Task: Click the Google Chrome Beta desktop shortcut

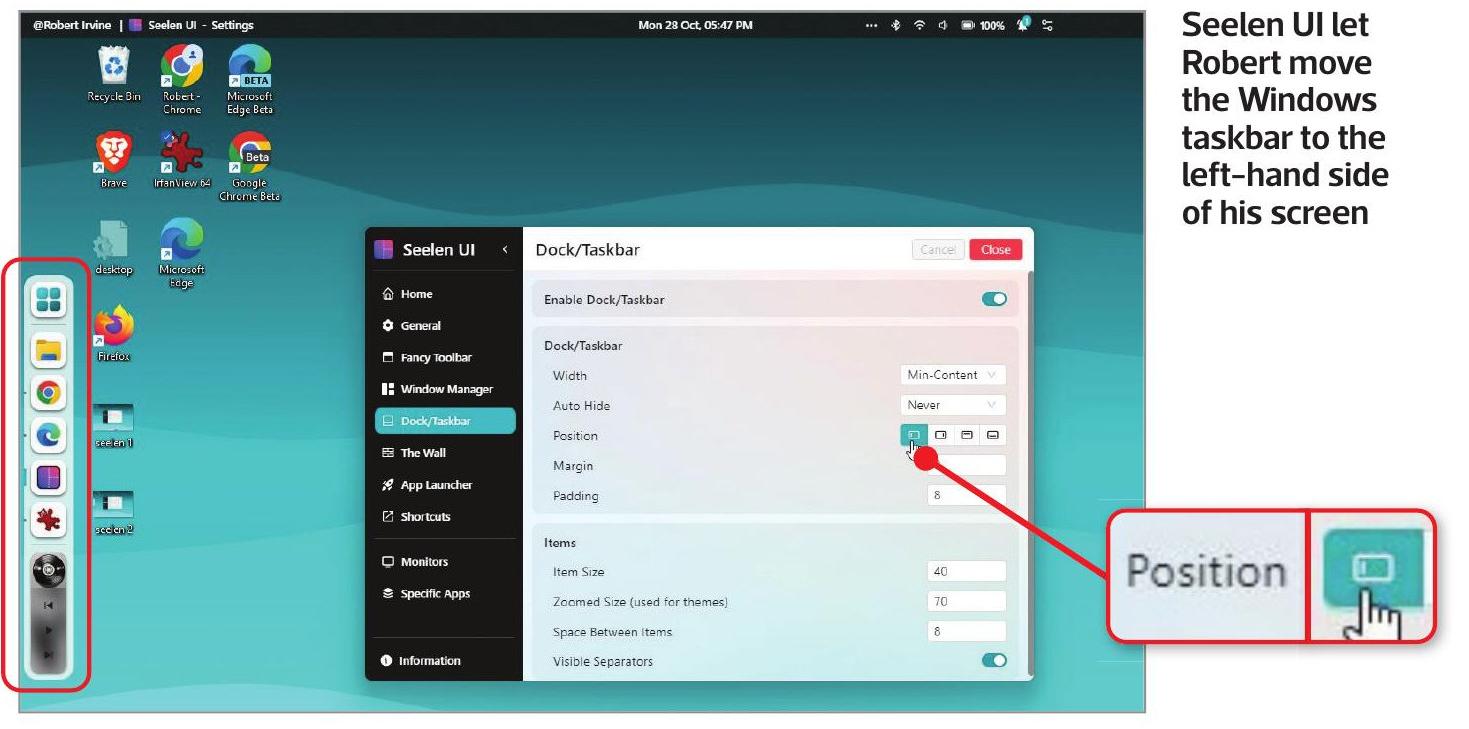Action: tap(249, 166)
